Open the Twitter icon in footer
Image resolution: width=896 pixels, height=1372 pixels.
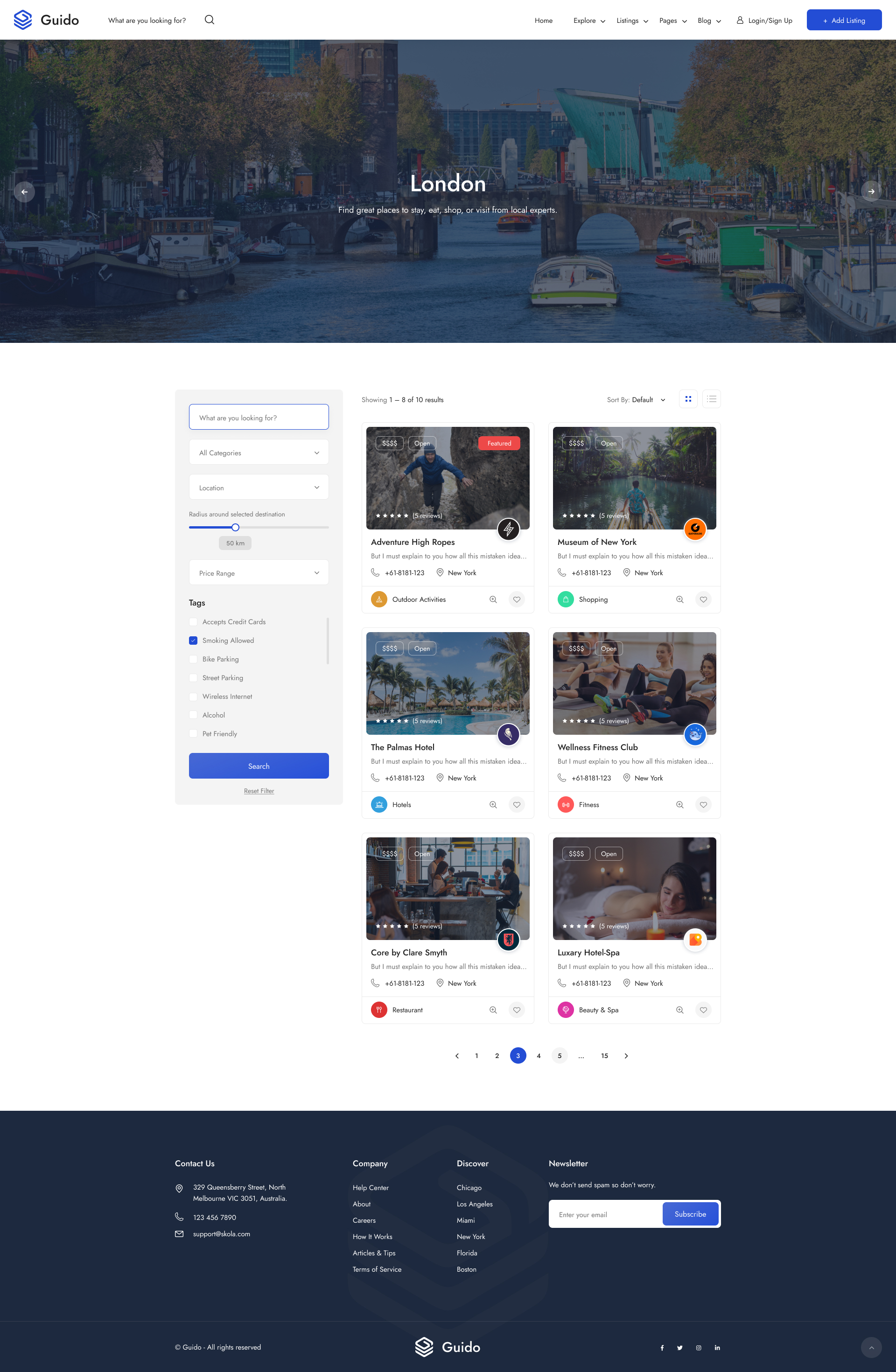(x=680, y=1348)
